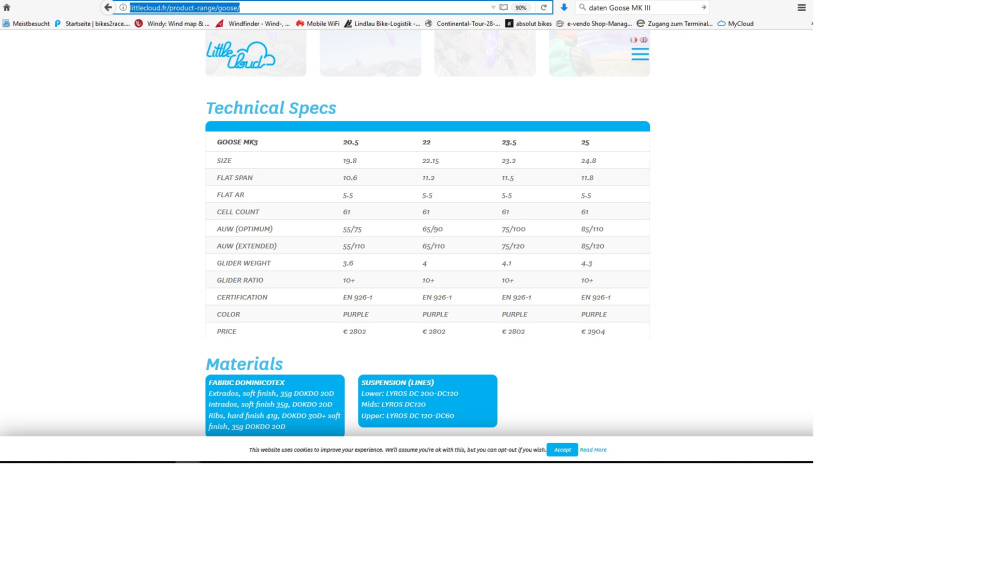Click the FABRIC DOMINICOTEX card title
1000x563 pixels.
click(246, 383)
